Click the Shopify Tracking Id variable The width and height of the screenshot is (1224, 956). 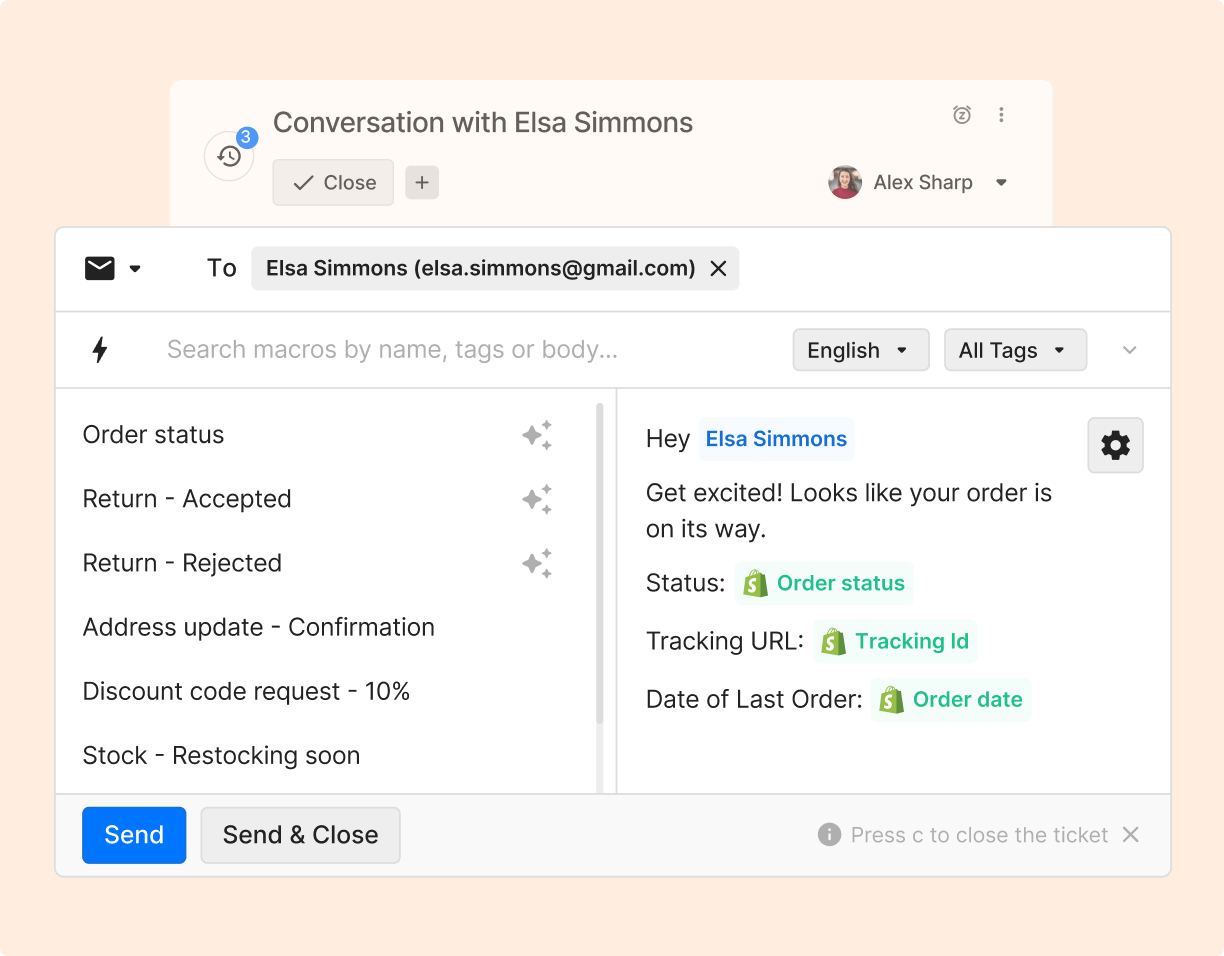(x=895, y=641)
